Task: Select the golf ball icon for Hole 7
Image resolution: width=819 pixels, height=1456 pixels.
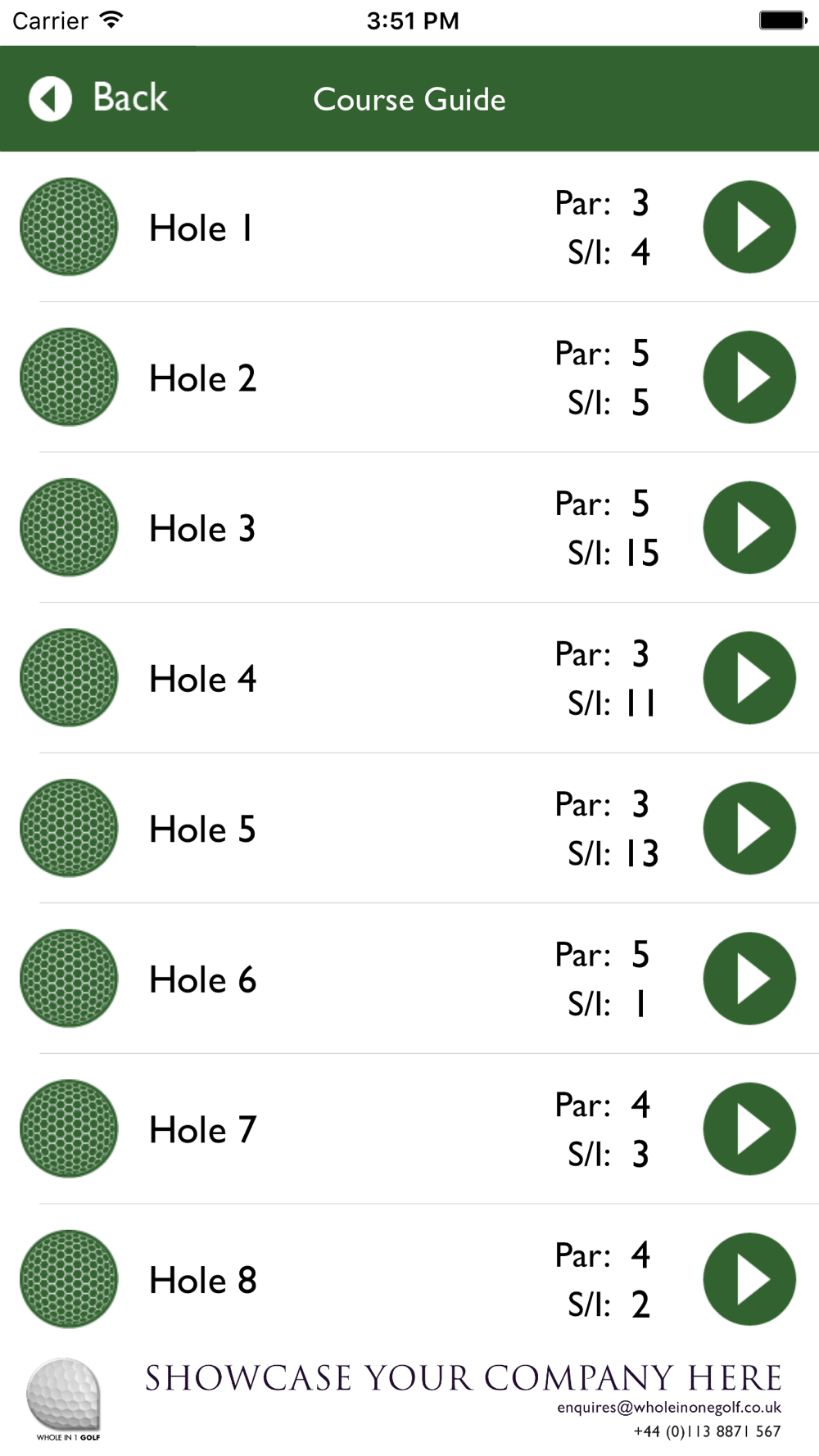Action: click(x=69, y=1128)
